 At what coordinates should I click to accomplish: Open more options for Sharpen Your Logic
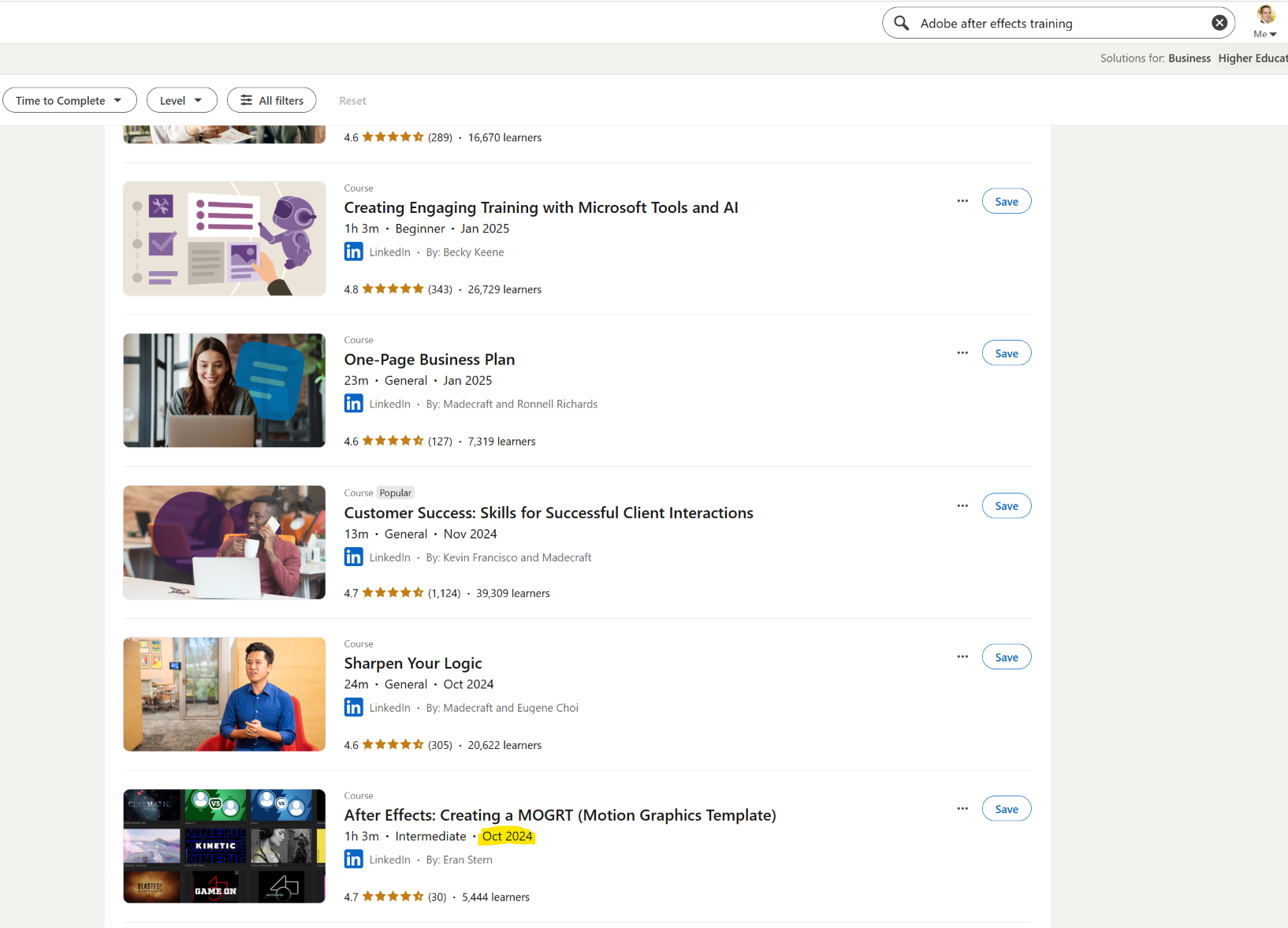[x=962, y=657]
